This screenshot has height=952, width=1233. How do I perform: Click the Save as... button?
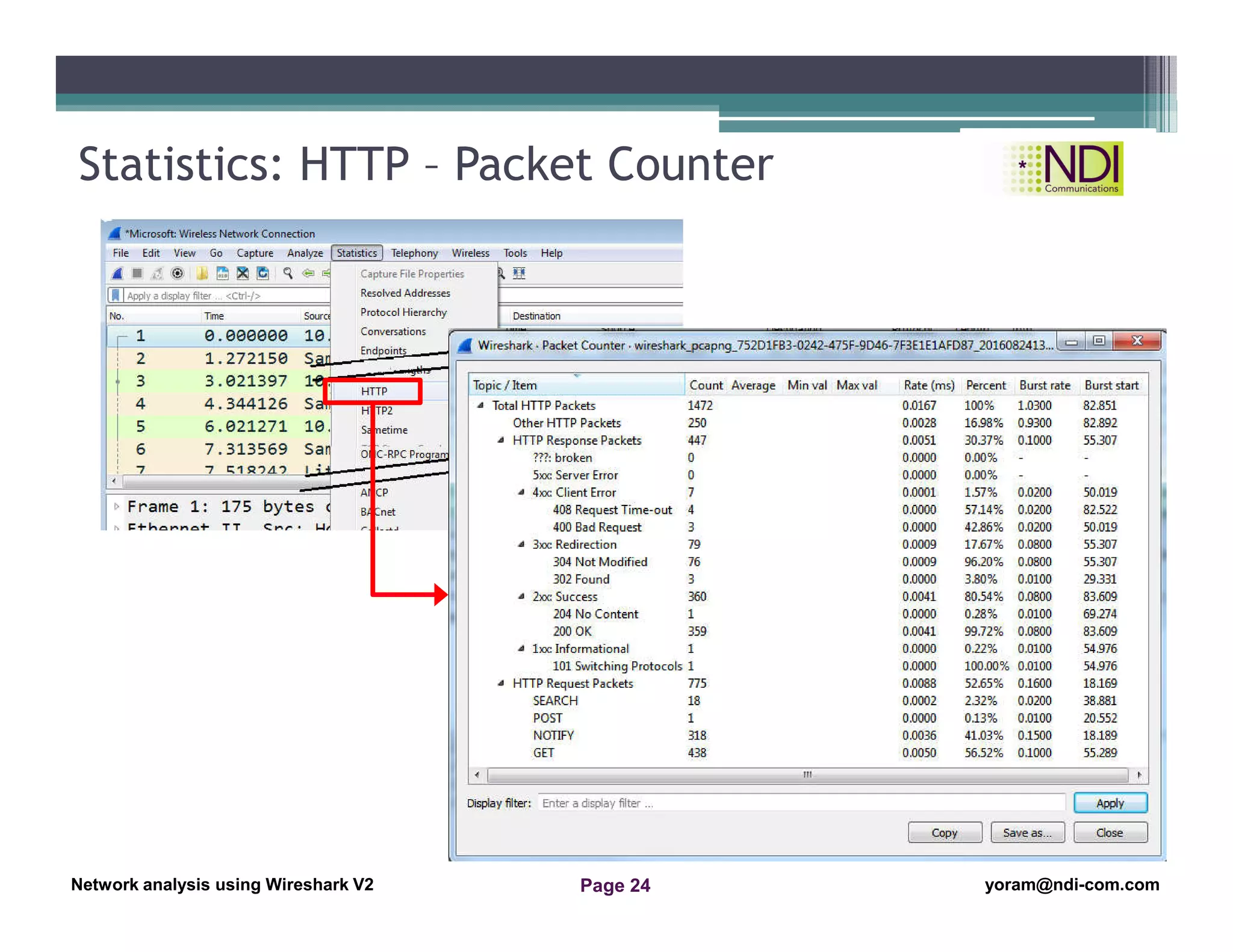tap(1027, 833)
